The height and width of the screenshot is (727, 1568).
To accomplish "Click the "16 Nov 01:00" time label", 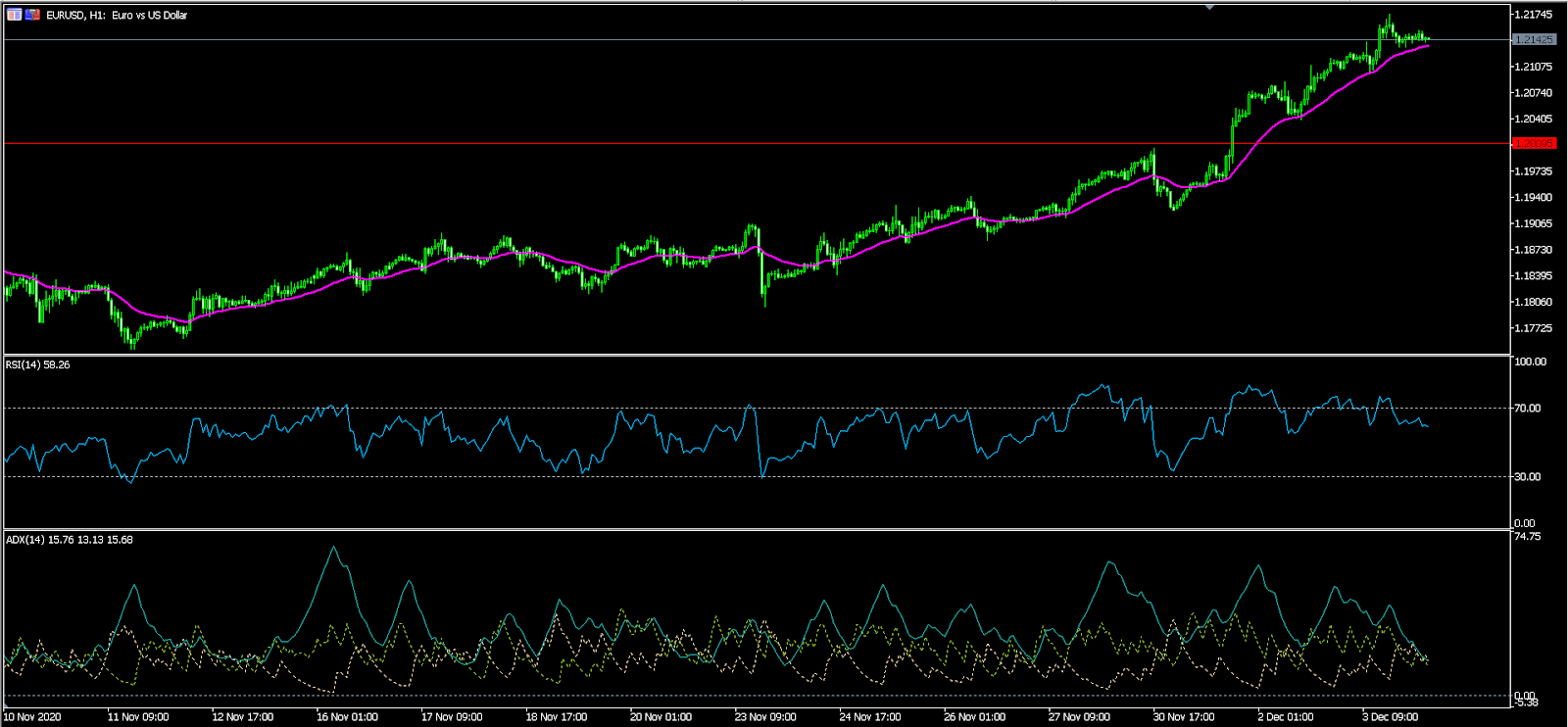I will tap(347, 717).
